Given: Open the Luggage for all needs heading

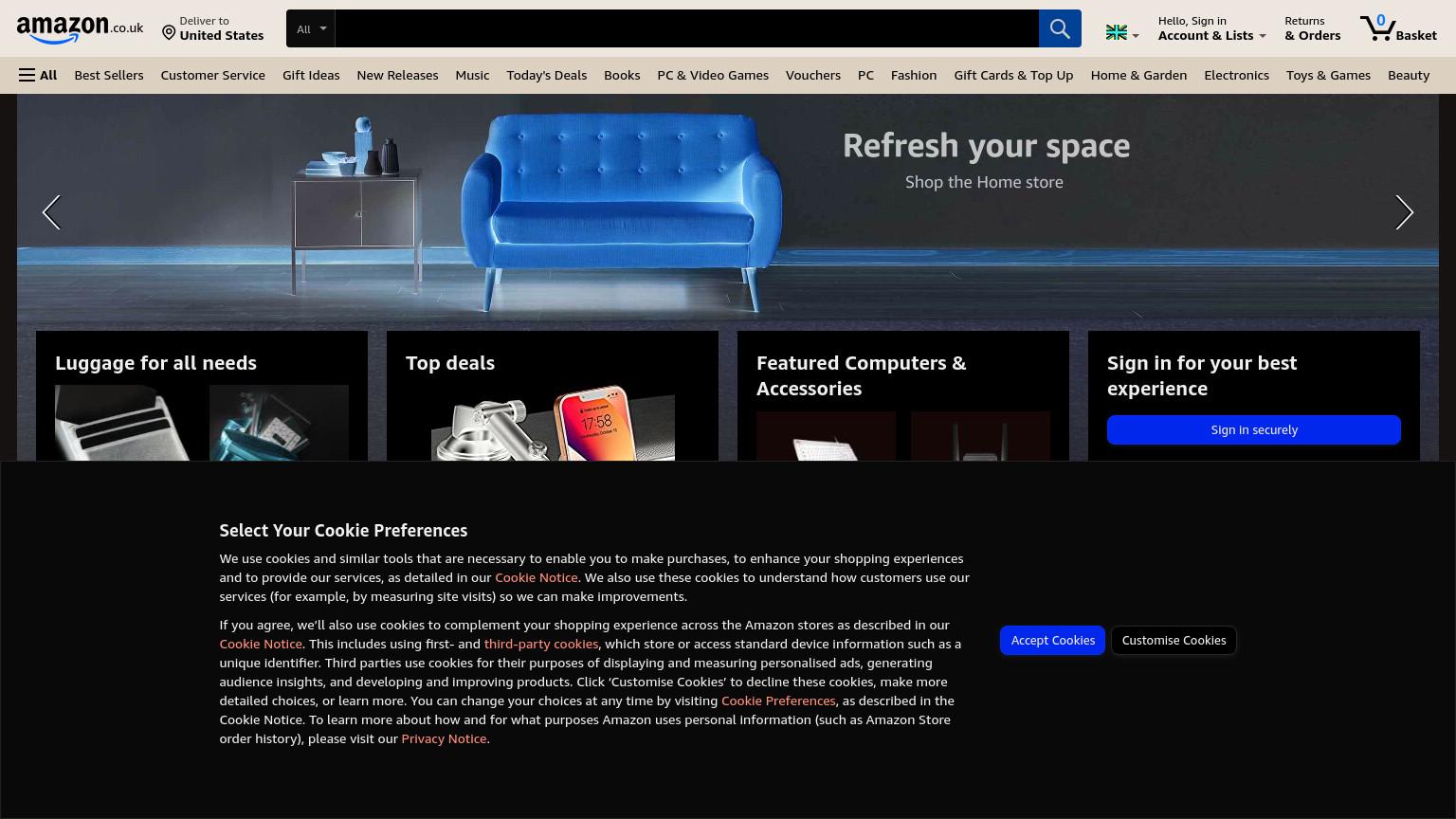Looking at the screenshot, I should [155, 362].
